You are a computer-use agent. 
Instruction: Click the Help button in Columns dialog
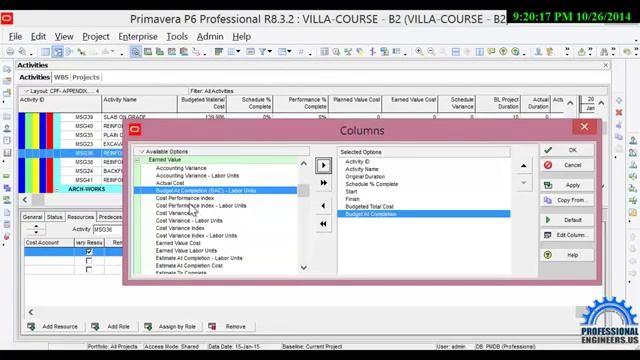click(x=567, y=255)
